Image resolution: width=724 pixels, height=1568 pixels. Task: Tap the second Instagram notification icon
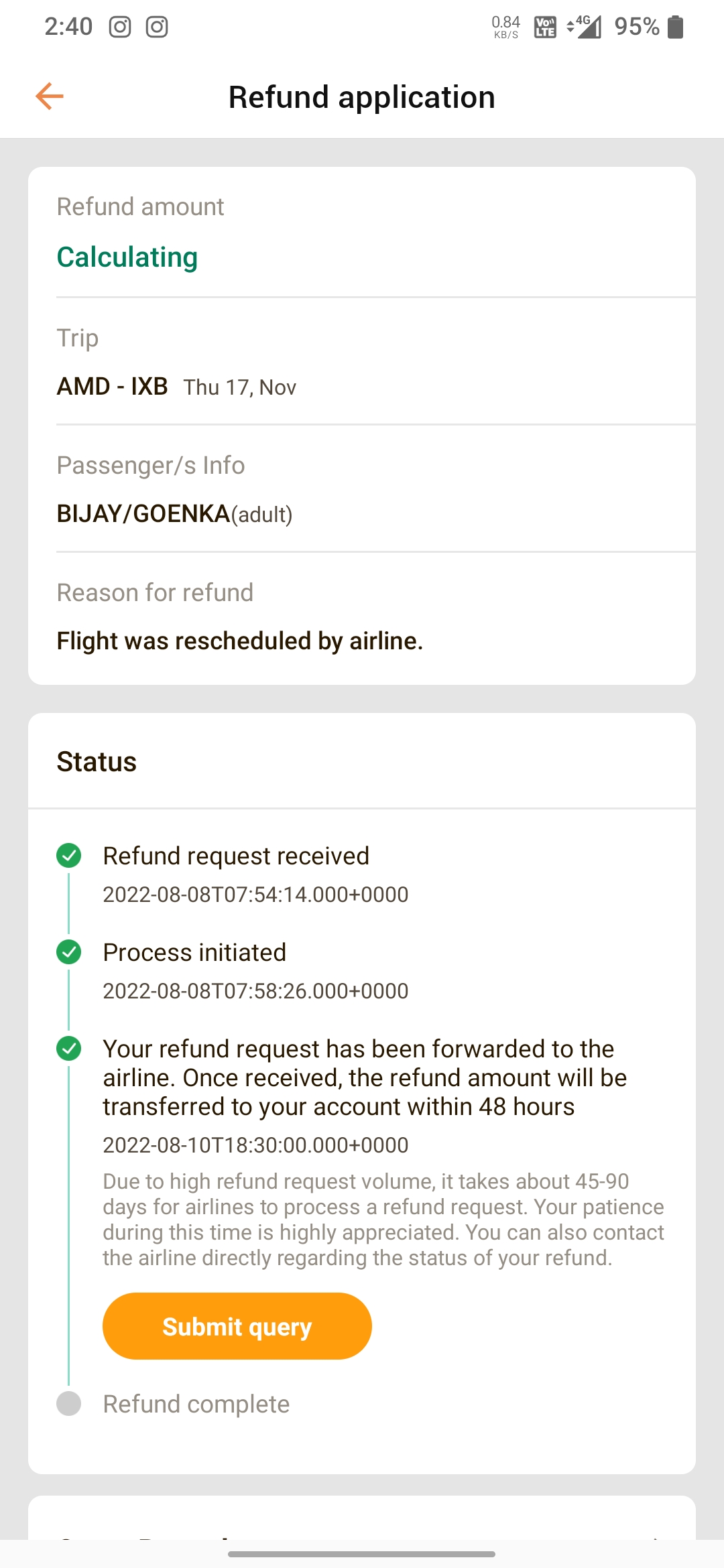coord(157,27)
